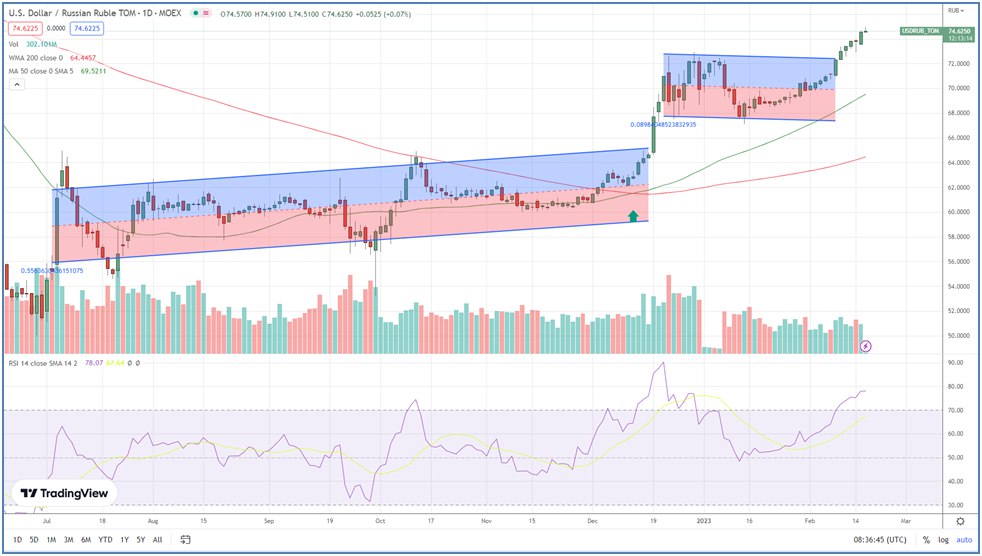
Task: Toggle auto scale mode
Action: [x=964, y=540]
